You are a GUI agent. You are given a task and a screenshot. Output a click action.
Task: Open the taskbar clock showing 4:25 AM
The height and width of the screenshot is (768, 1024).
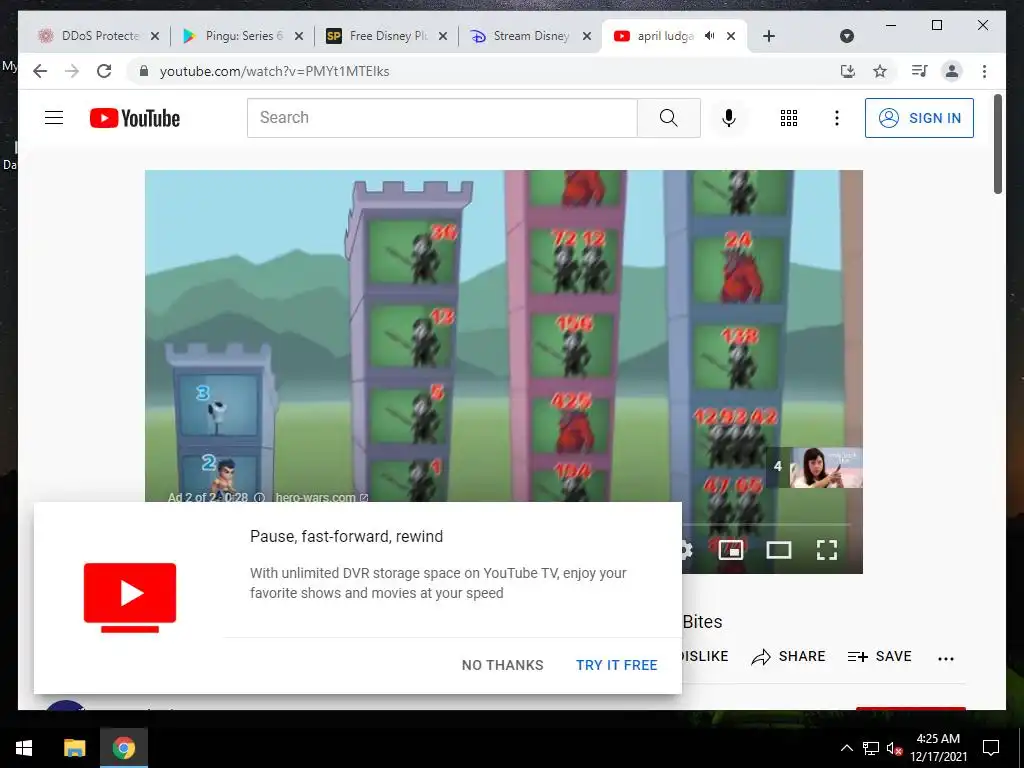point(938,748)
